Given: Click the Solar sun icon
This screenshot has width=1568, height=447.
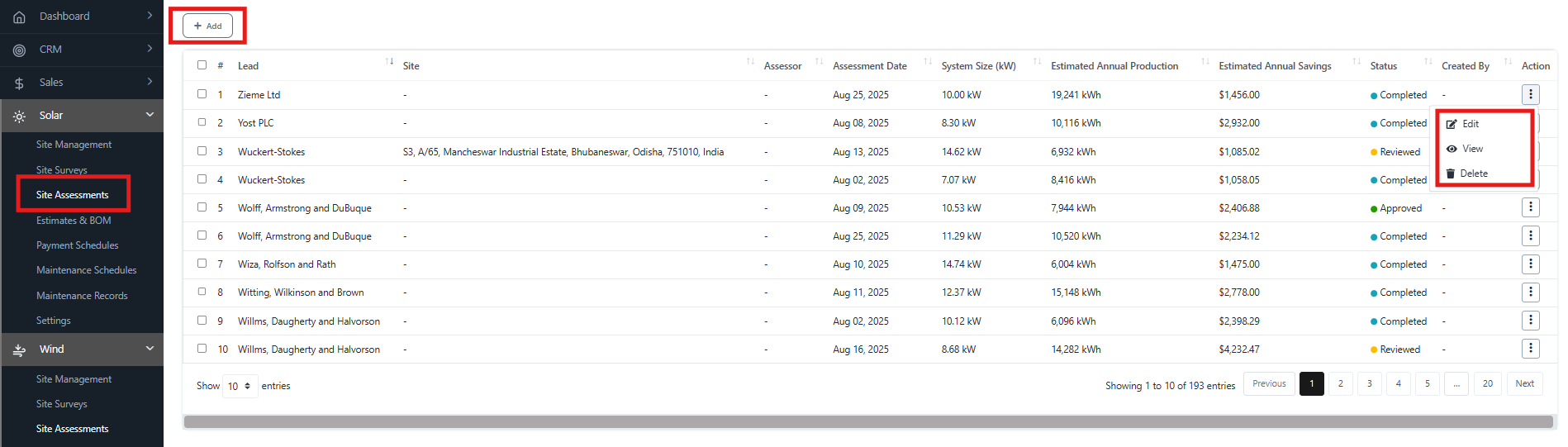Looking at the screenshot, I should tap(19, 117).
